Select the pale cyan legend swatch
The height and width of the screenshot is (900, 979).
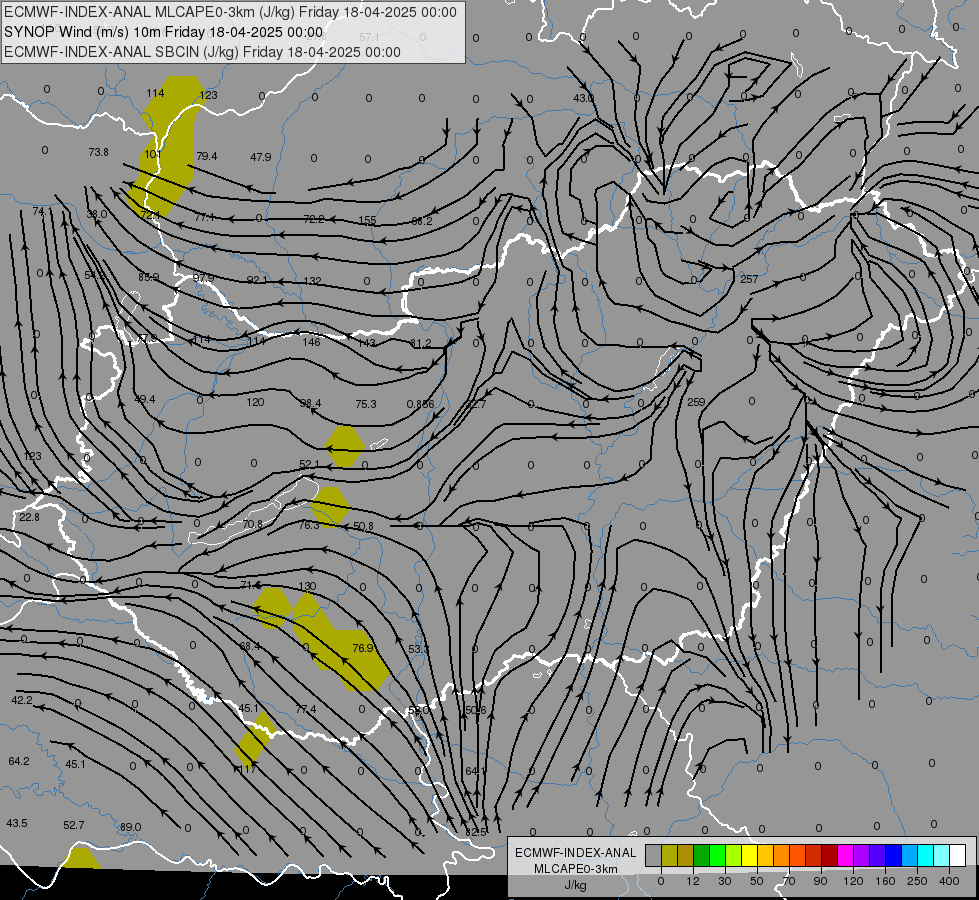click(942, 856)
